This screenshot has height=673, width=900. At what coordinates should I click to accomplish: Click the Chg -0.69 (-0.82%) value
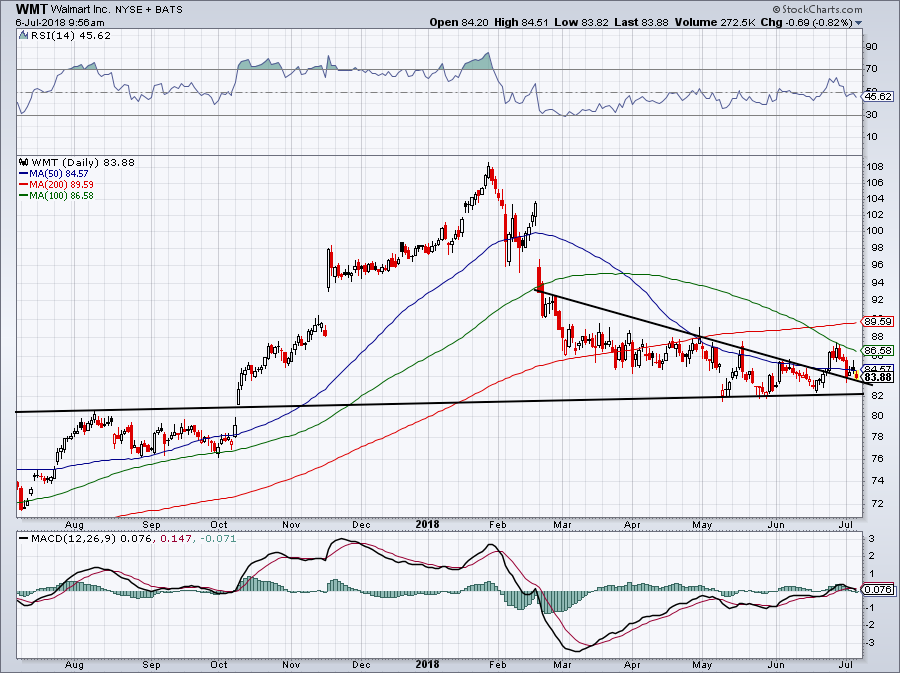(807, 22)
